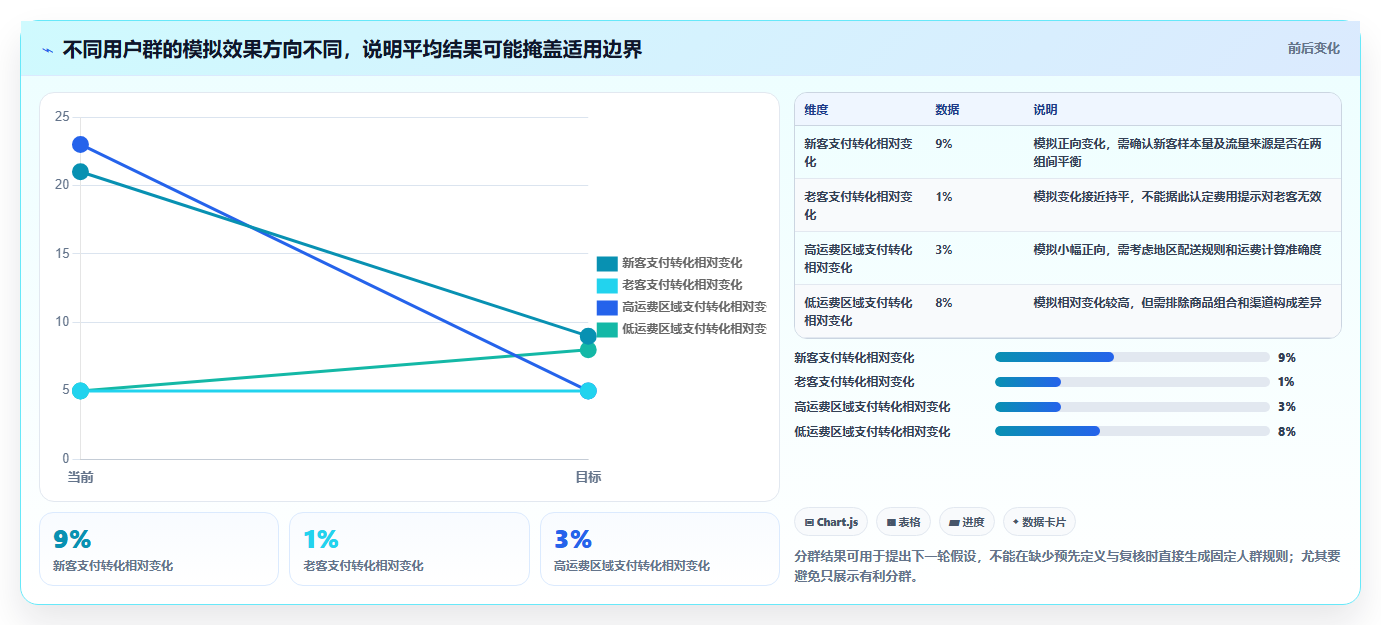Select table row 老客支付转化相对变化
Viewport: 1381px width, 625px height.
[1067, 205]
